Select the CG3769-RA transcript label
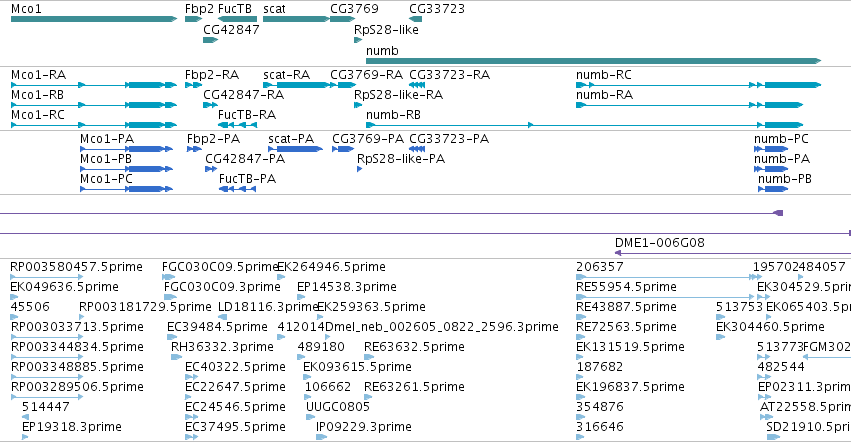851x442 pixels. tap(367, 74)
